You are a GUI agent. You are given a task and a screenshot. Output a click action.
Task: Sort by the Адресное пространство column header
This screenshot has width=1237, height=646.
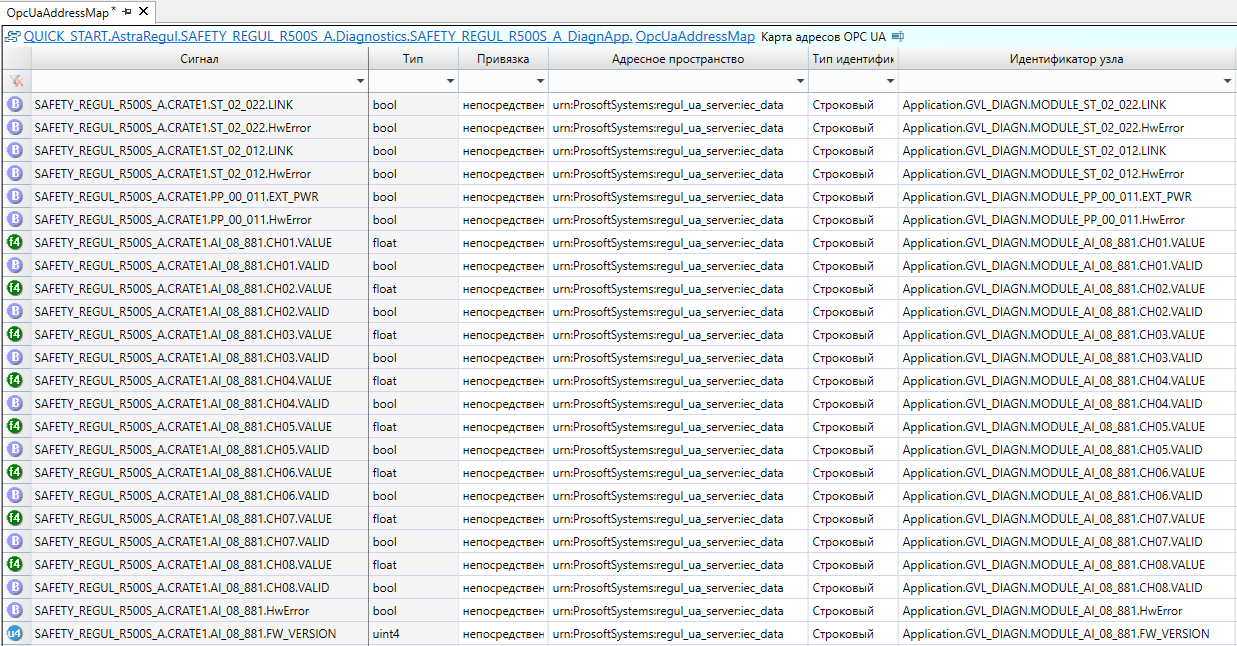pos(678,59)
